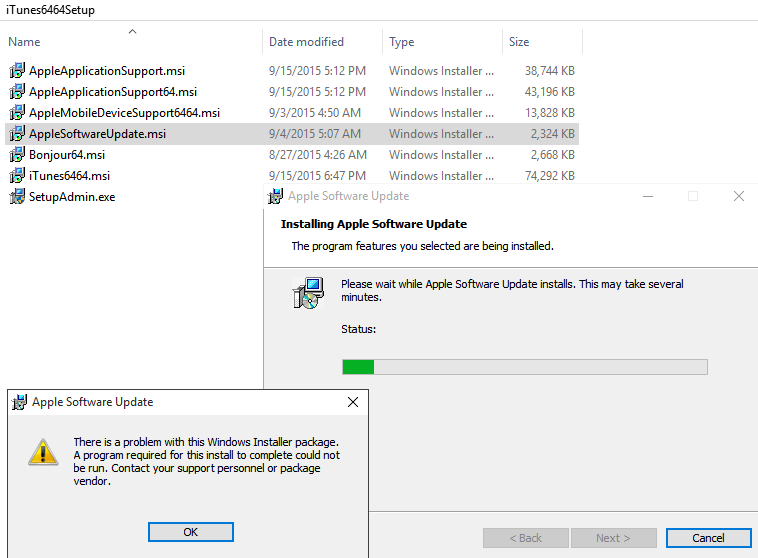Screen dimensions: 758x558
Task: Close the Apple Software Update installer window
Action: tap(739, 196)
